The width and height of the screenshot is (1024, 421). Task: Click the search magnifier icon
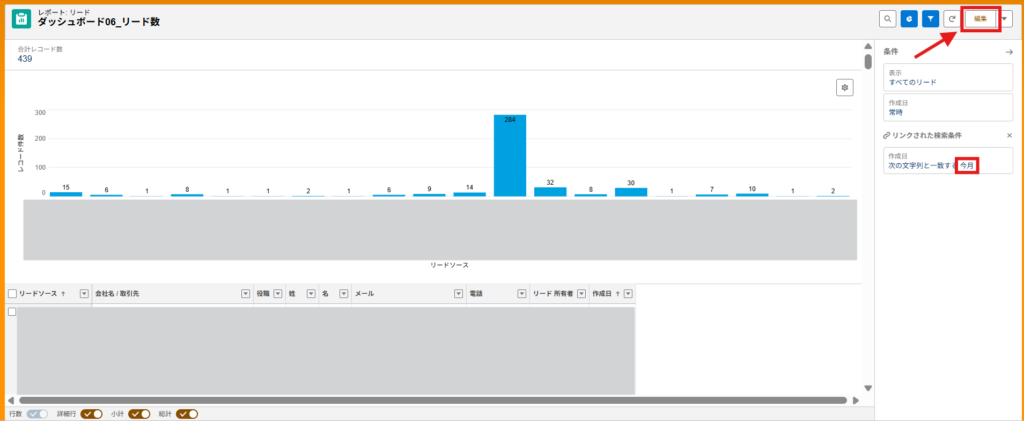pos(887,19)
